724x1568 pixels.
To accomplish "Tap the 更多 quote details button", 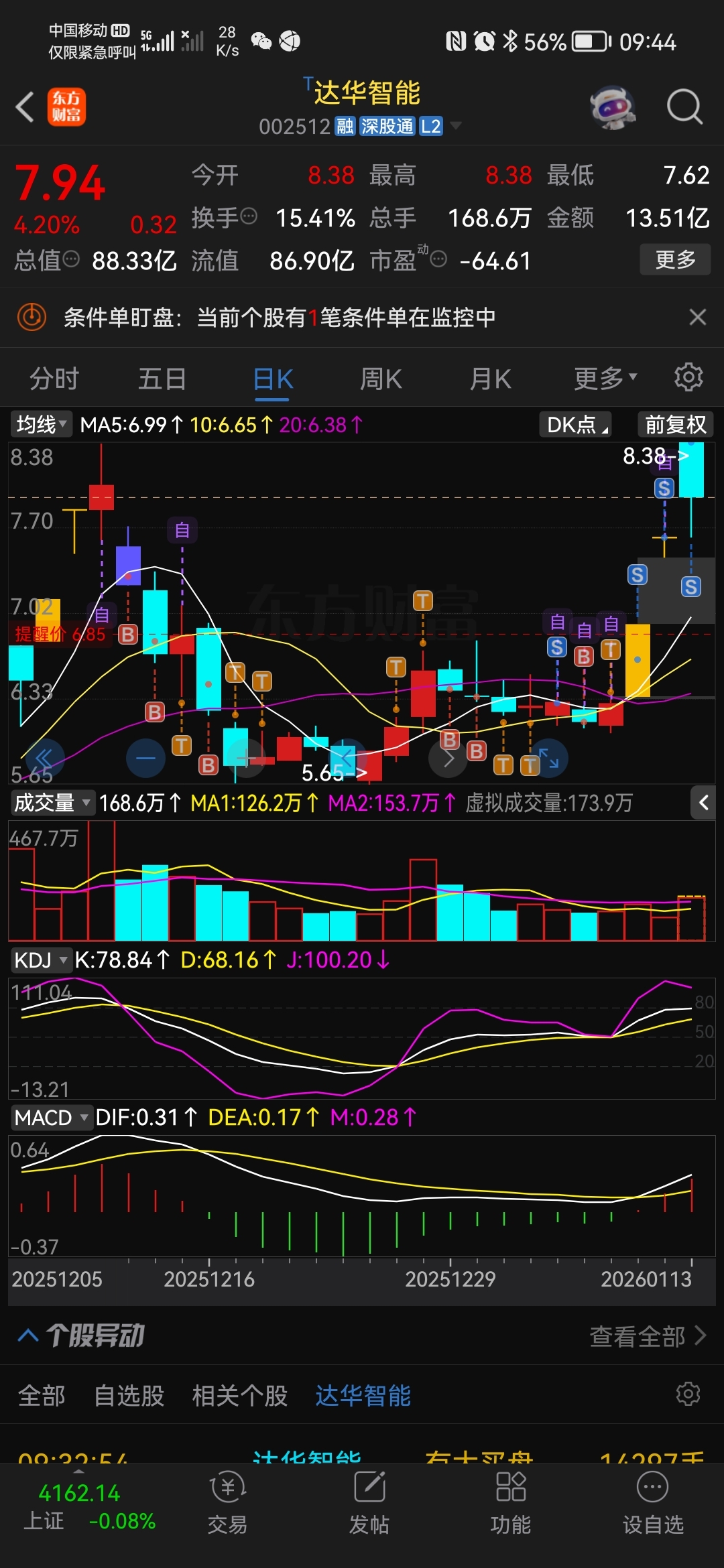I will tap(674, 259).
